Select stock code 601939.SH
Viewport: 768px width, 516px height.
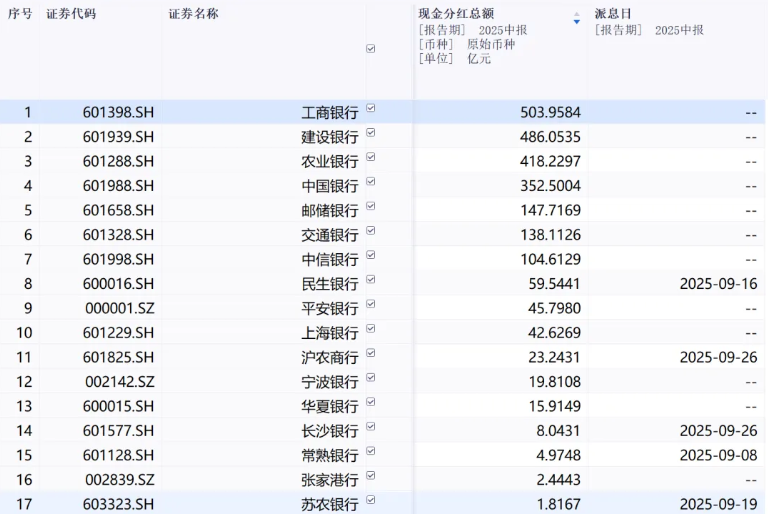118,137
